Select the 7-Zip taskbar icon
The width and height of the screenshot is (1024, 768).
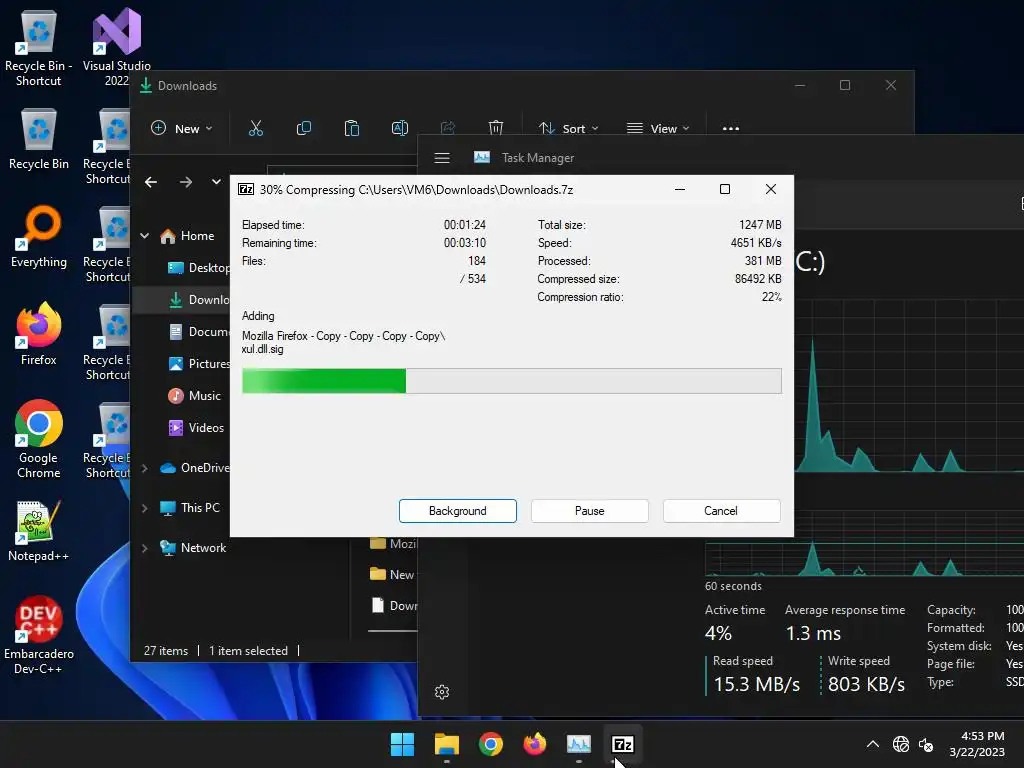tap(623, 744)
